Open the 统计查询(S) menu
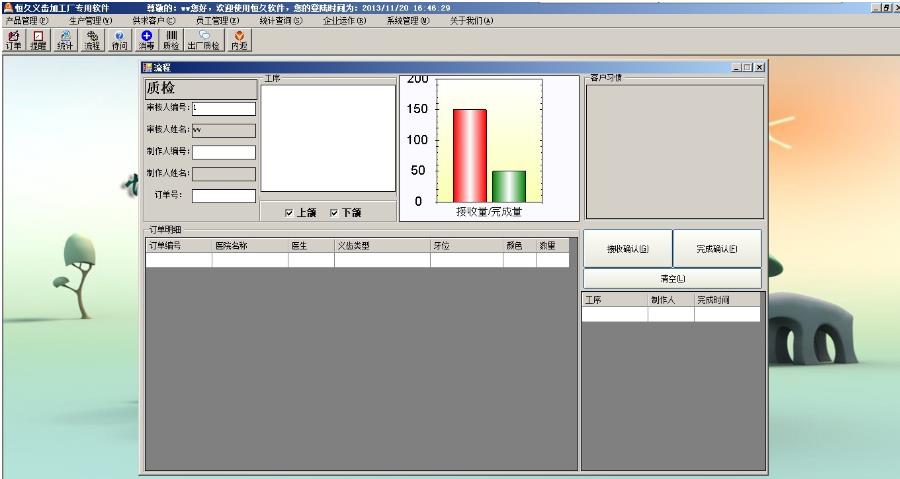Image resolution: width=900 pixels, height=479 pixels. tap(281, 21)
